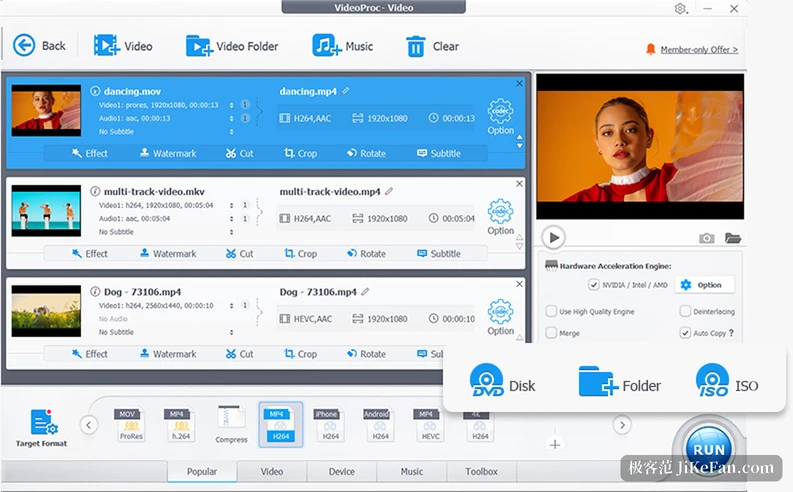Rotate the multi-track-video.mkv video
793x492 pixels.
point(366,253)
